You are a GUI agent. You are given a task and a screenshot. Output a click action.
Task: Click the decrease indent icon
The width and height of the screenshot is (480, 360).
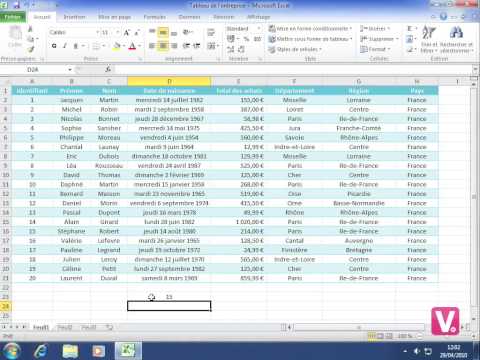[186, 46]
